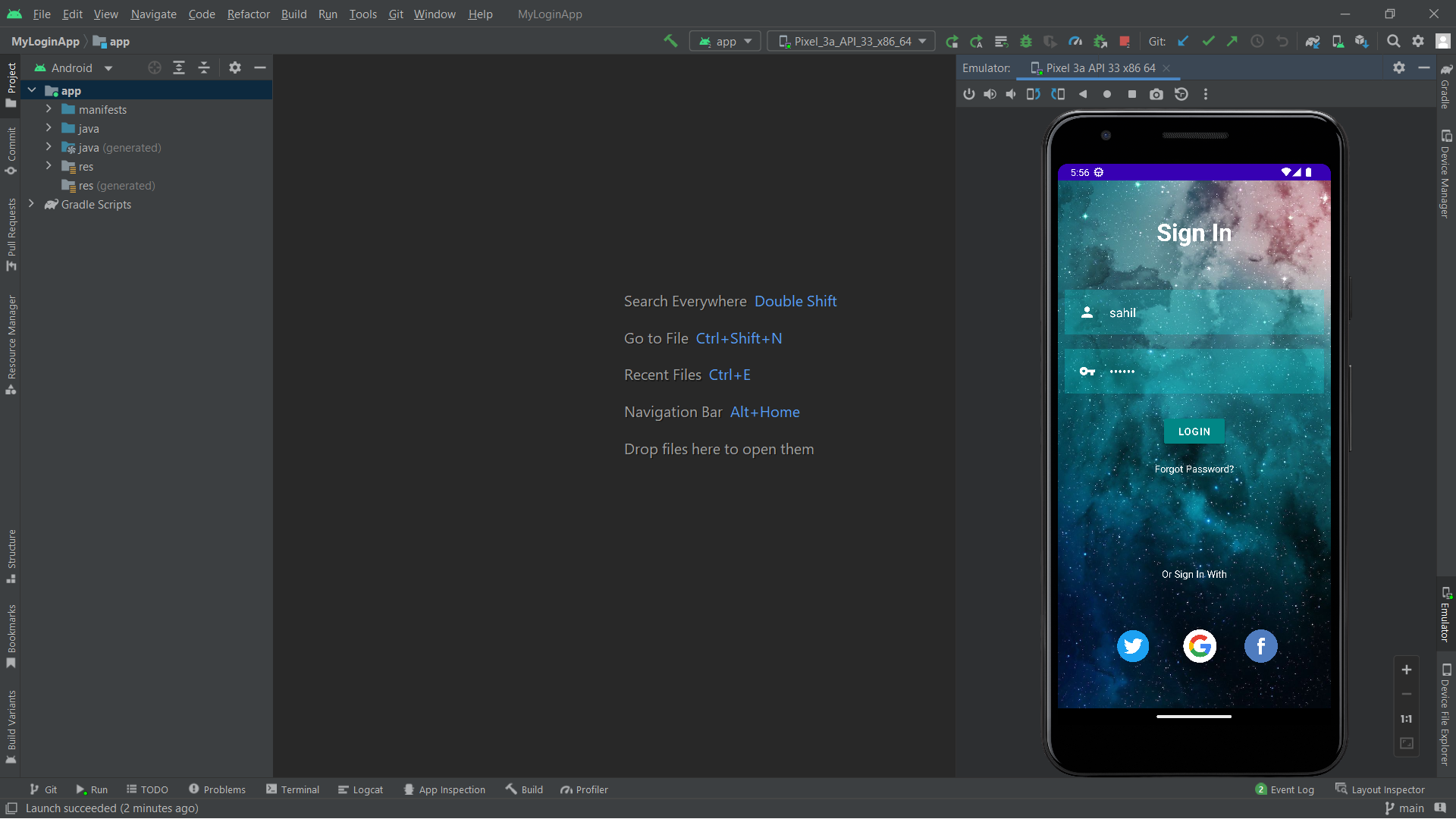Expand the manifests folder
The width and height of the screenshot is (1456, 819).
[x=49, y=109]
